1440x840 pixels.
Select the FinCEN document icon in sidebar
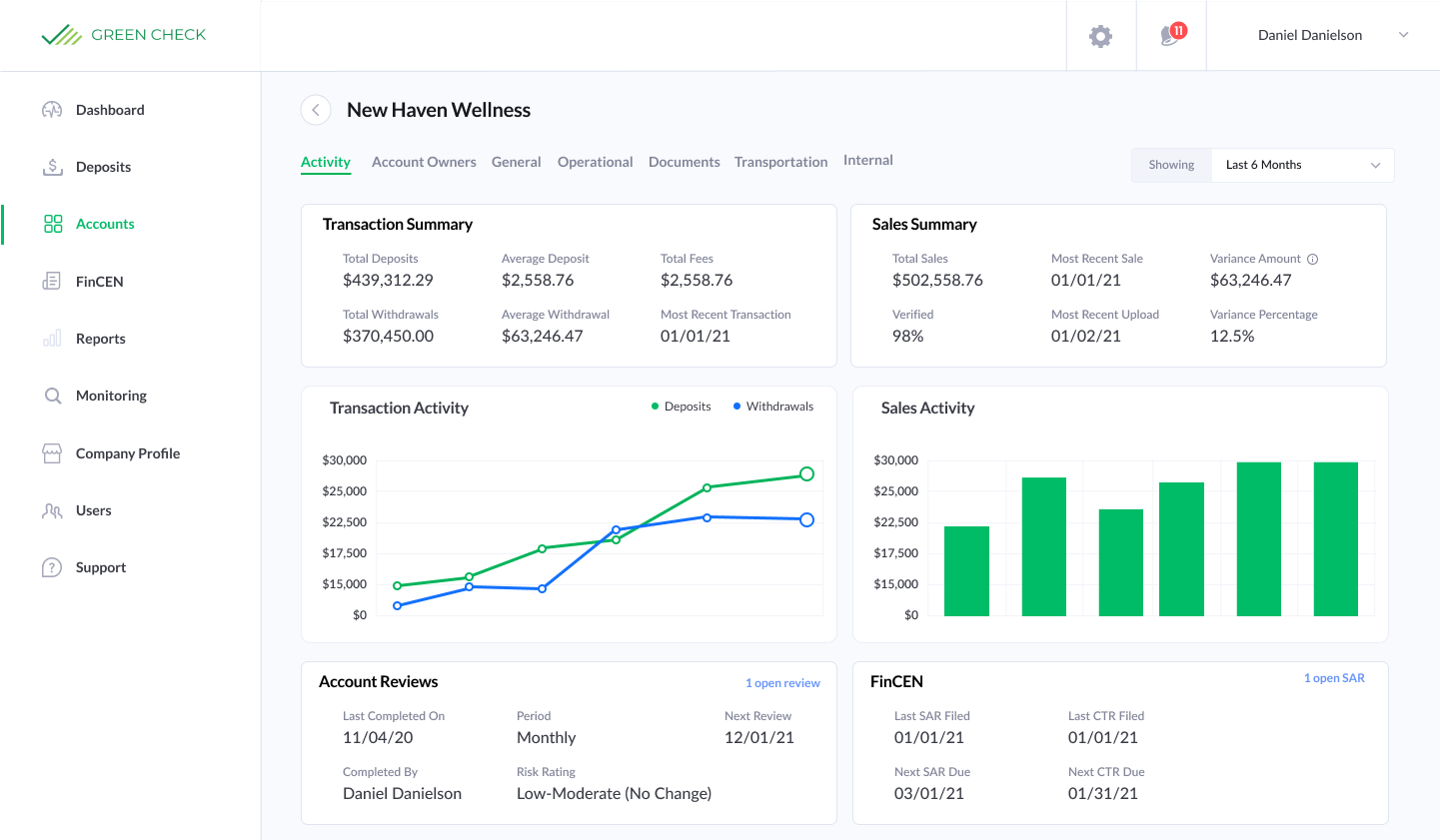click(x=52, y=282)
